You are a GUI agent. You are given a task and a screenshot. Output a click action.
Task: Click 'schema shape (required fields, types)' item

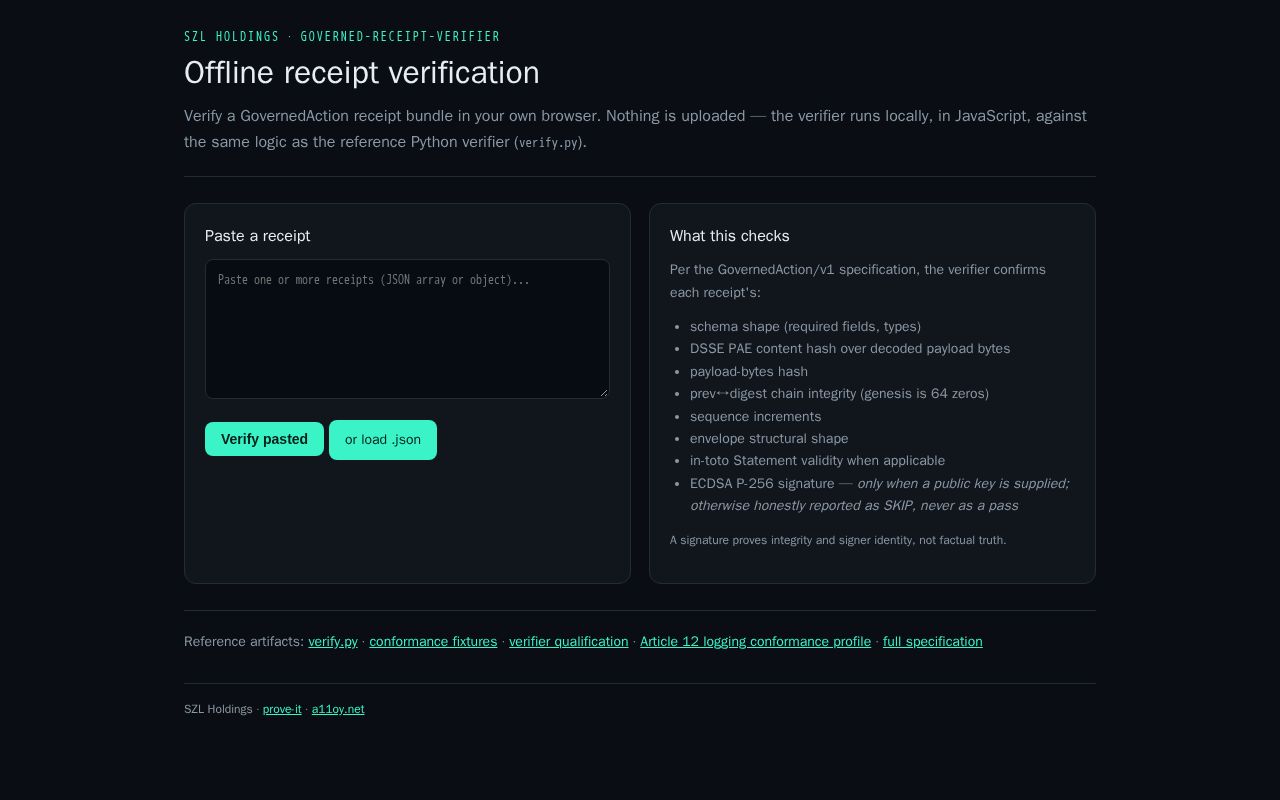point(805,326)
